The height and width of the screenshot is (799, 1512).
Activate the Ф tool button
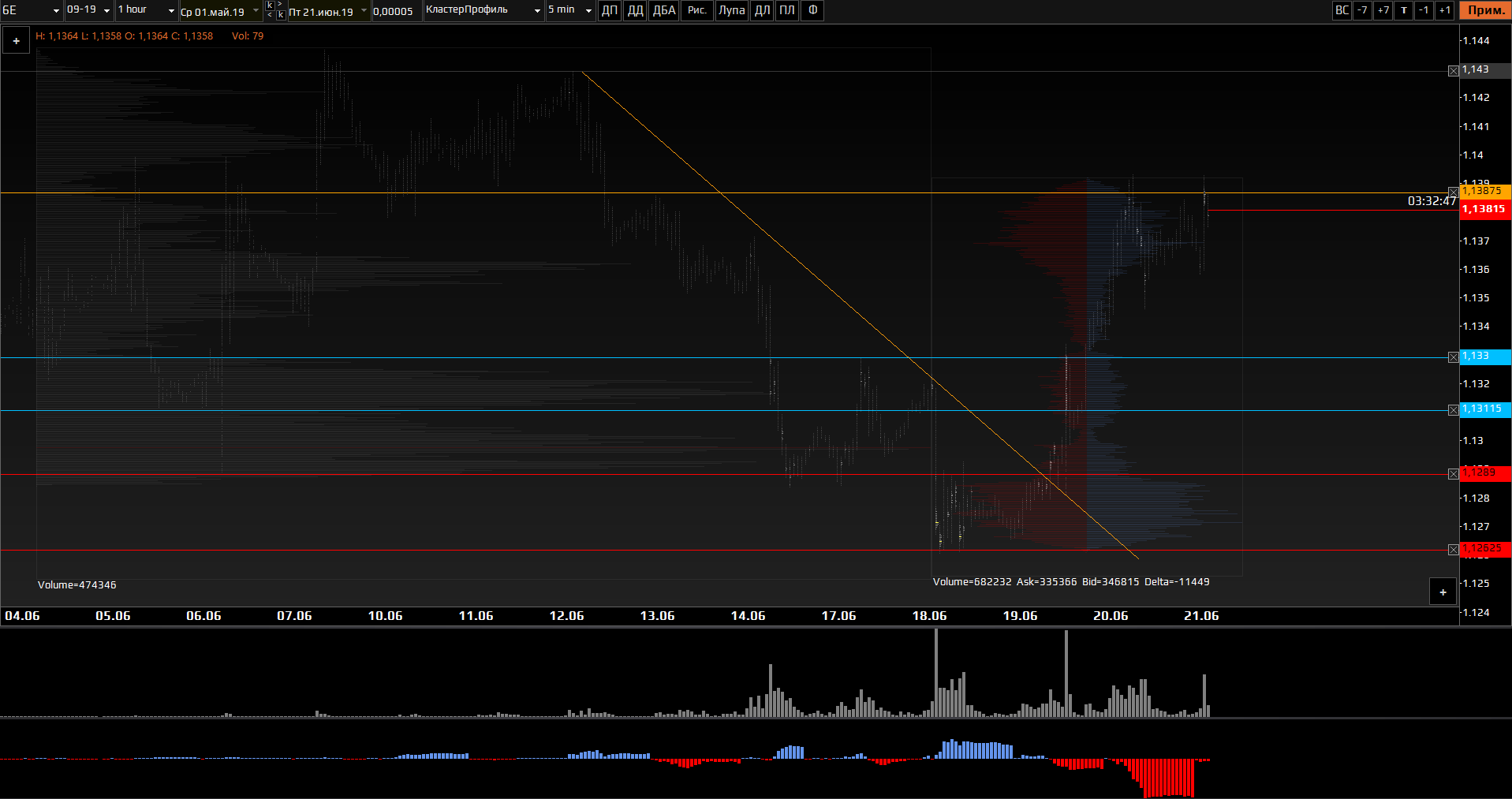click(x=812, y=10)
